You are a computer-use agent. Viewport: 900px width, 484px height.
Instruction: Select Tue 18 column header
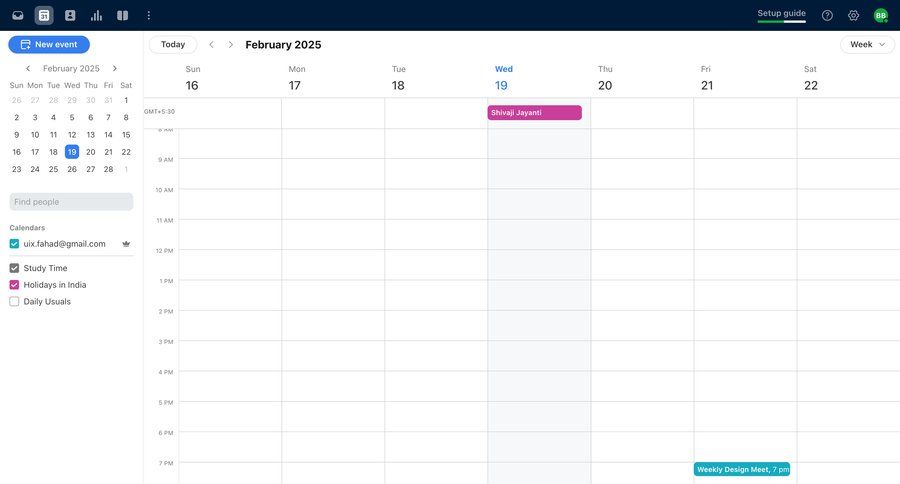[x=398, y=78]
